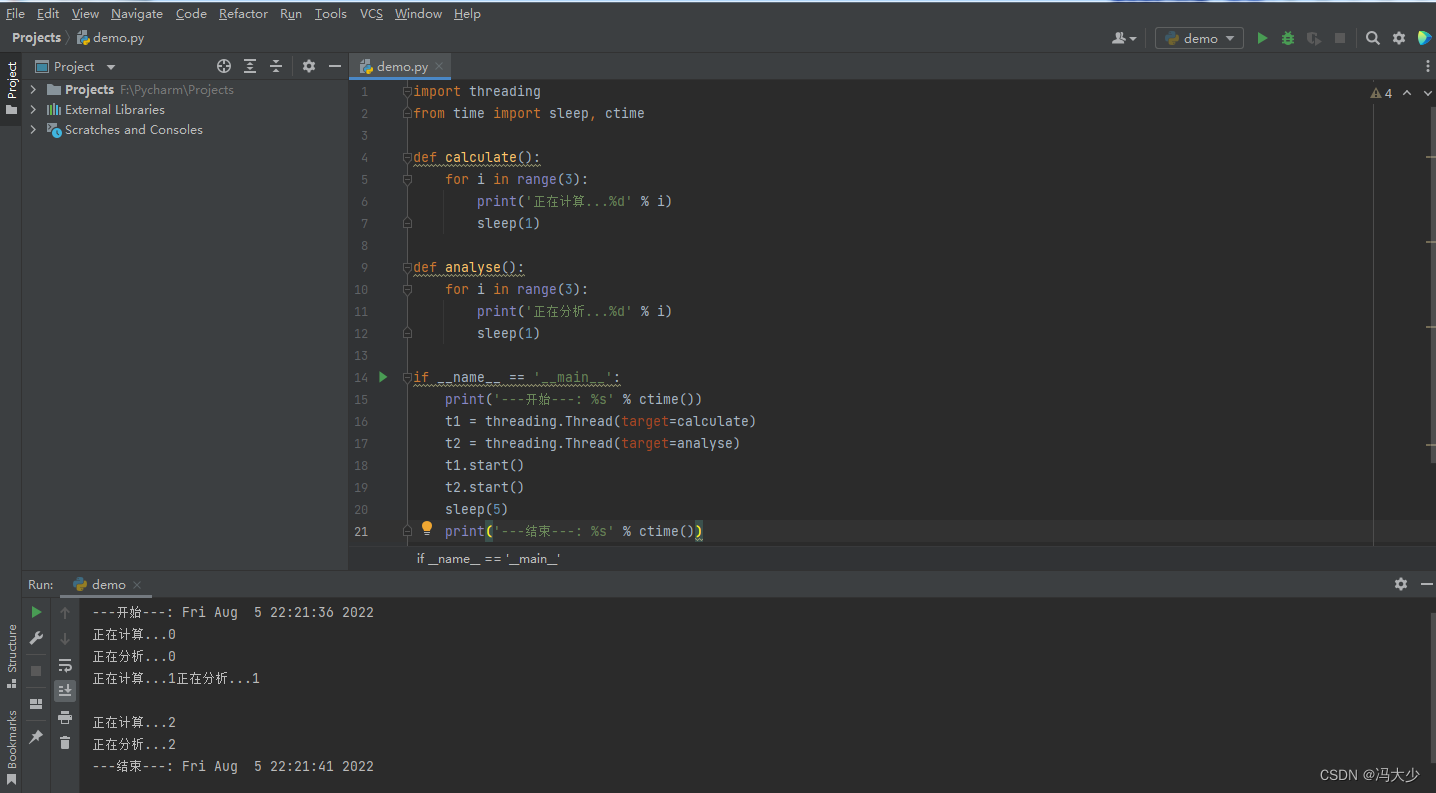Click demo.py in the navigation breadcrumb
The height and width of the screenshot is (793, 1436).
(x=110, y=37)
